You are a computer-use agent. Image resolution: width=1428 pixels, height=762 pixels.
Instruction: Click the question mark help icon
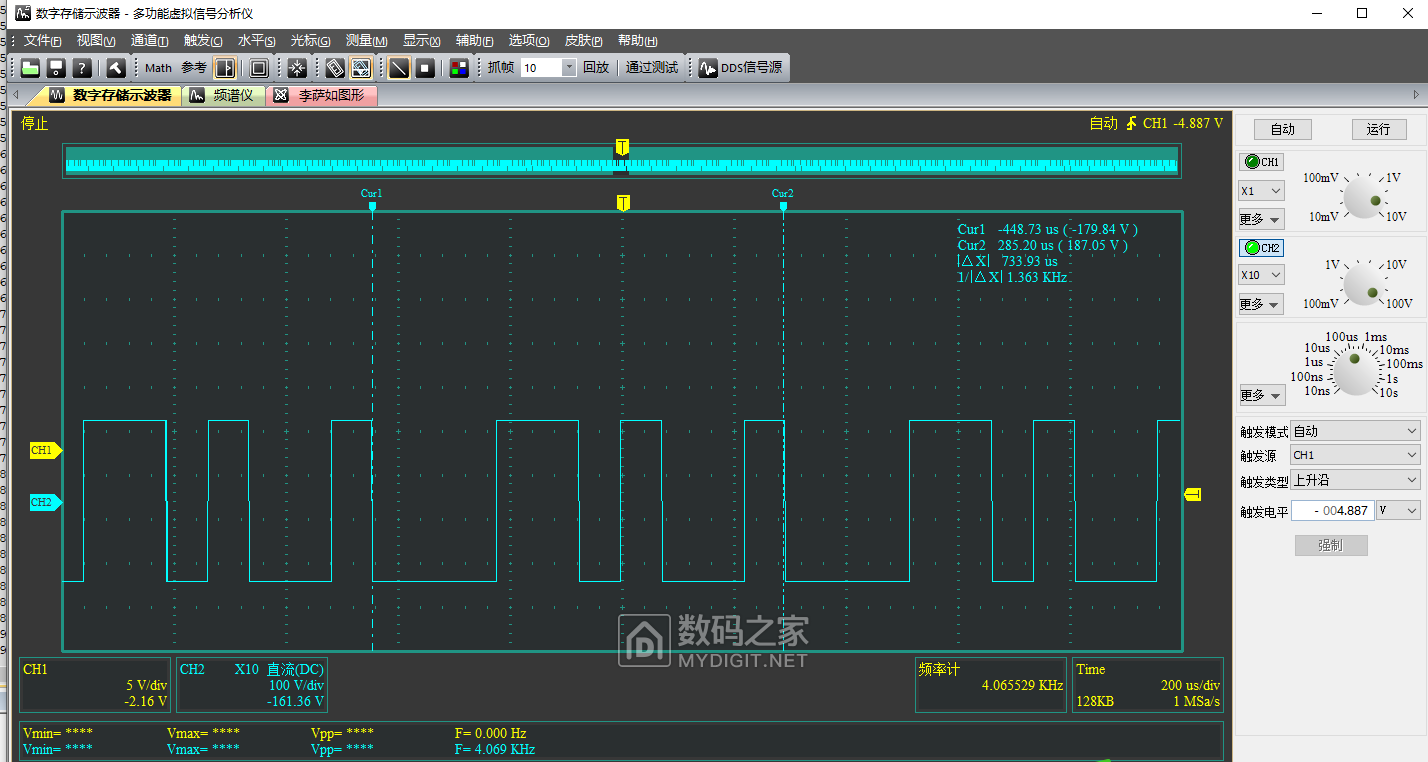click(83, 68)
